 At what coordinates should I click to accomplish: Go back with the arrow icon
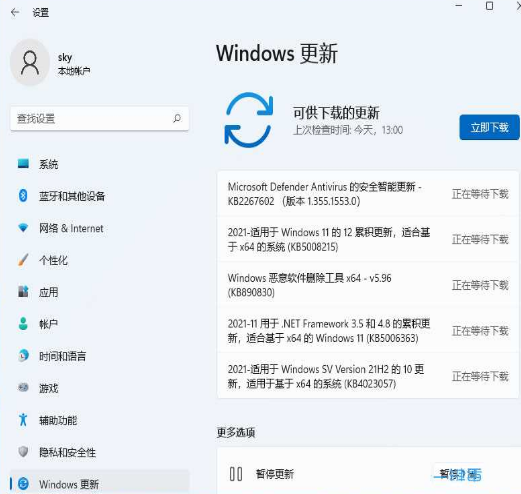(x=15, y=13)
